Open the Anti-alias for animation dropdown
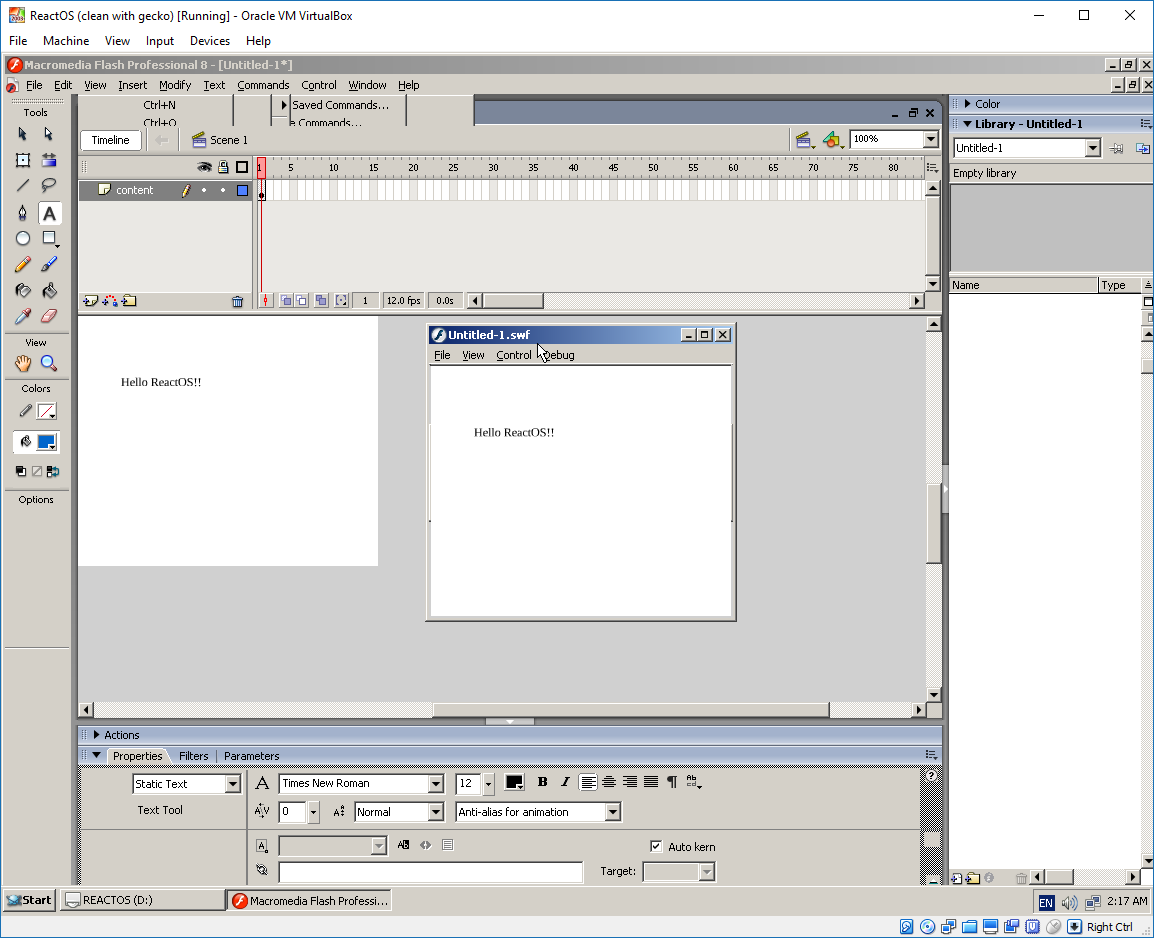 click(612, 812)
